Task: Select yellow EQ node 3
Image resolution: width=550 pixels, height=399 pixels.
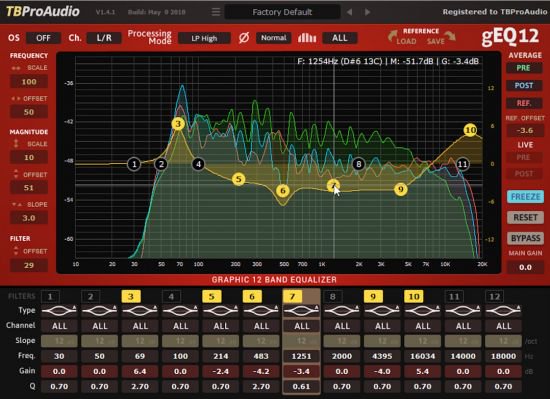Action: [x=178, y=124]
